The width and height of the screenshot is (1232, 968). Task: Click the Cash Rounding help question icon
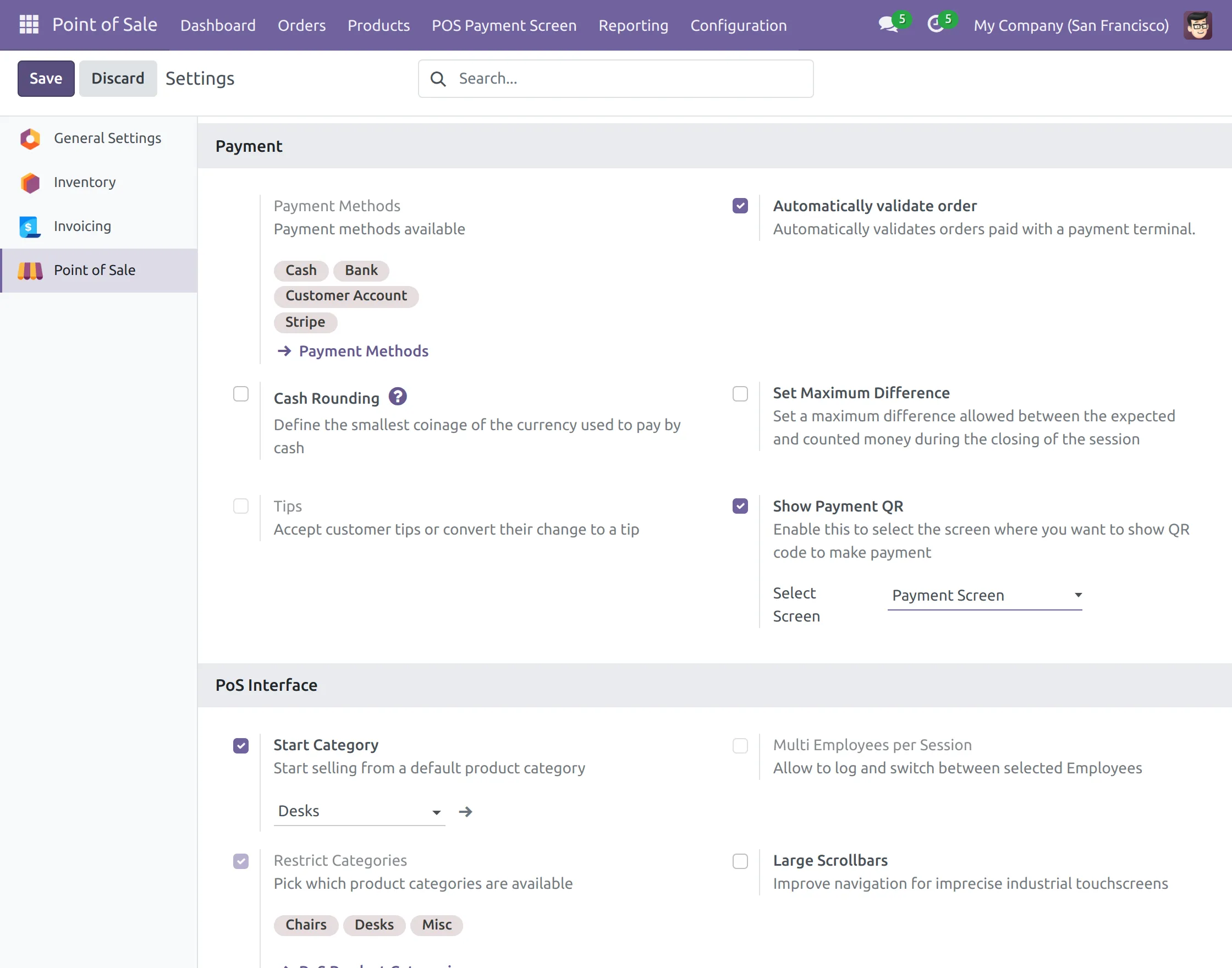397,397
